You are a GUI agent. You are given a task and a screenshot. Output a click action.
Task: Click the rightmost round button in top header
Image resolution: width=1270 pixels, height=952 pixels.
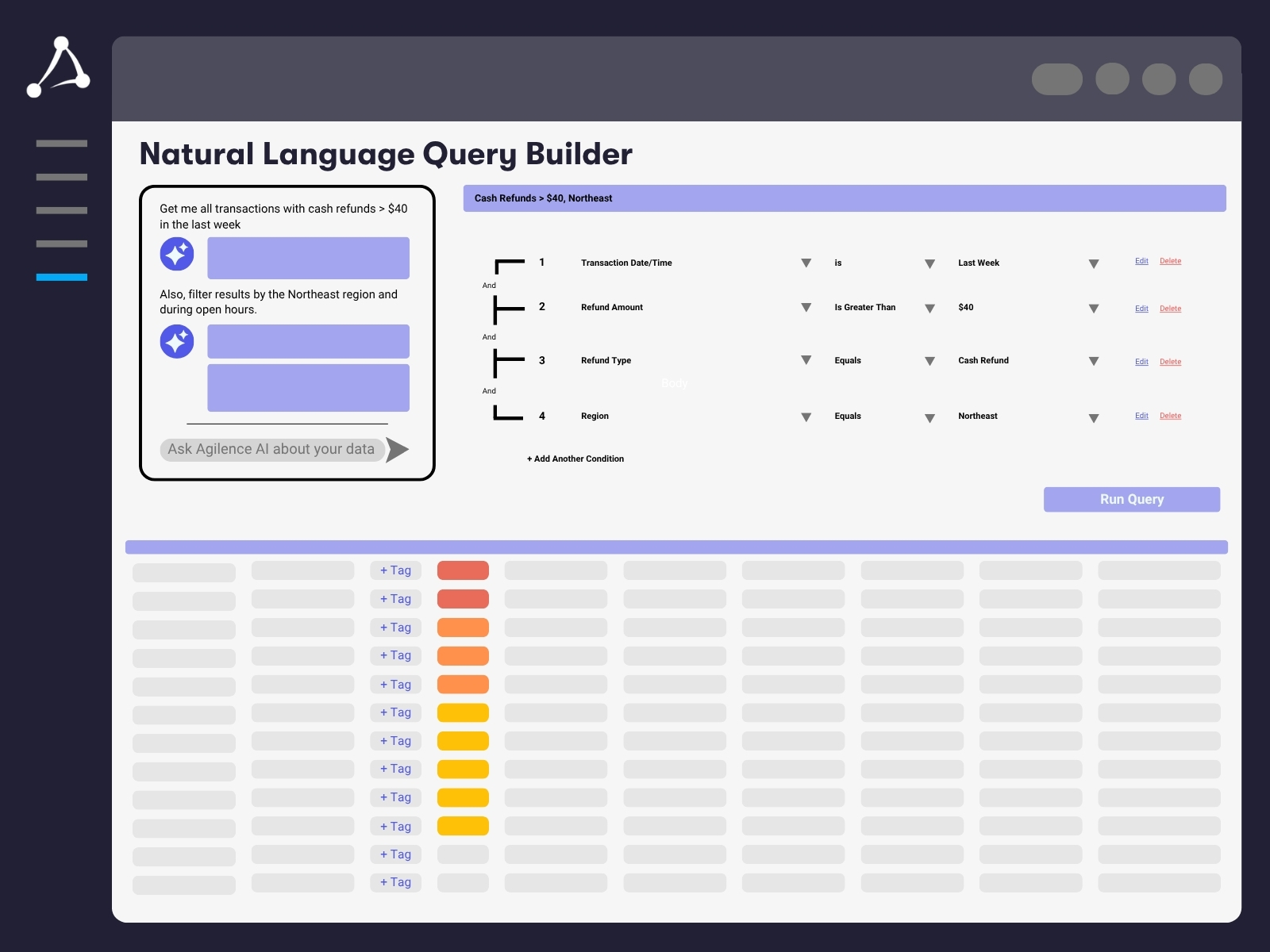pyautogui.click(x=1205, y=79)
